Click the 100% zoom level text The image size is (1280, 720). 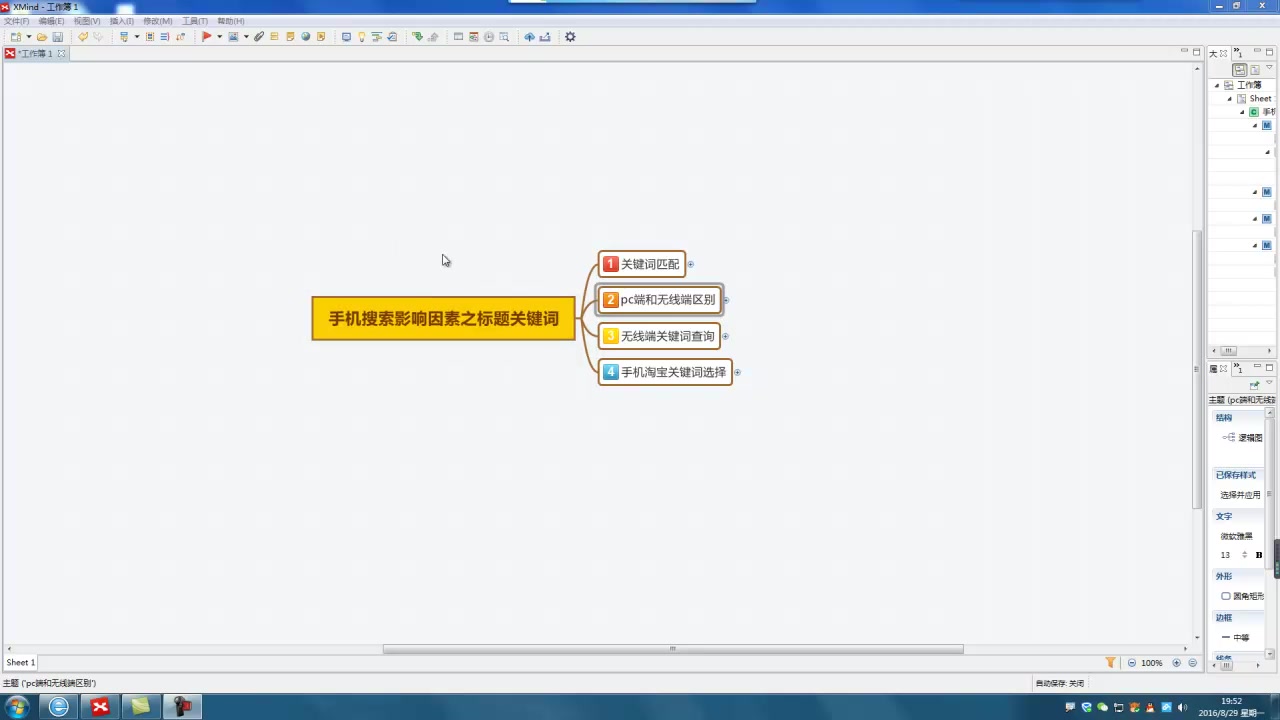point(1152,663)
